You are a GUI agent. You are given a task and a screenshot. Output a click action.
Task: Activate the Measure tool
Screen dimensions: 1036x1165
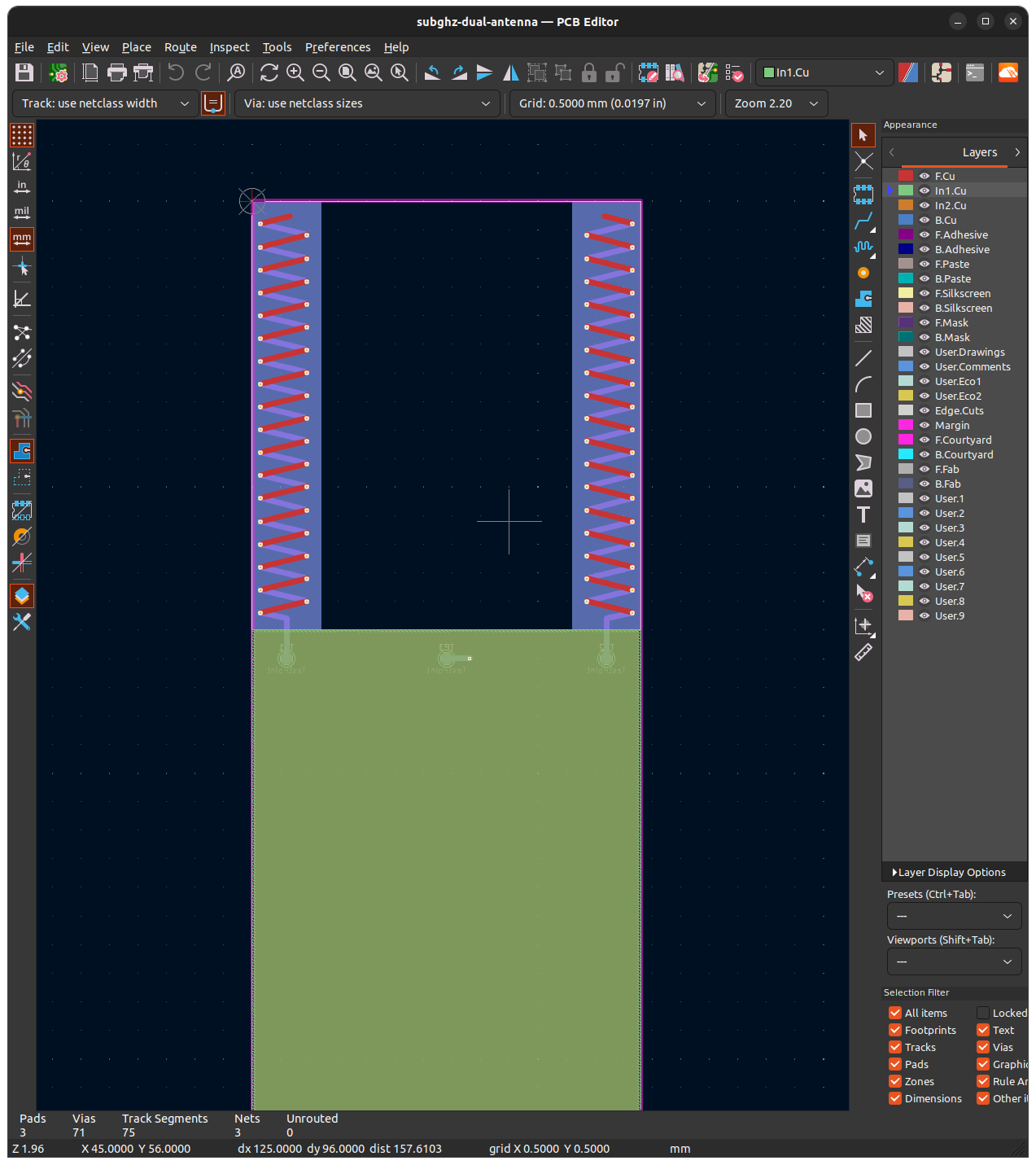click(x=864, y=652)
